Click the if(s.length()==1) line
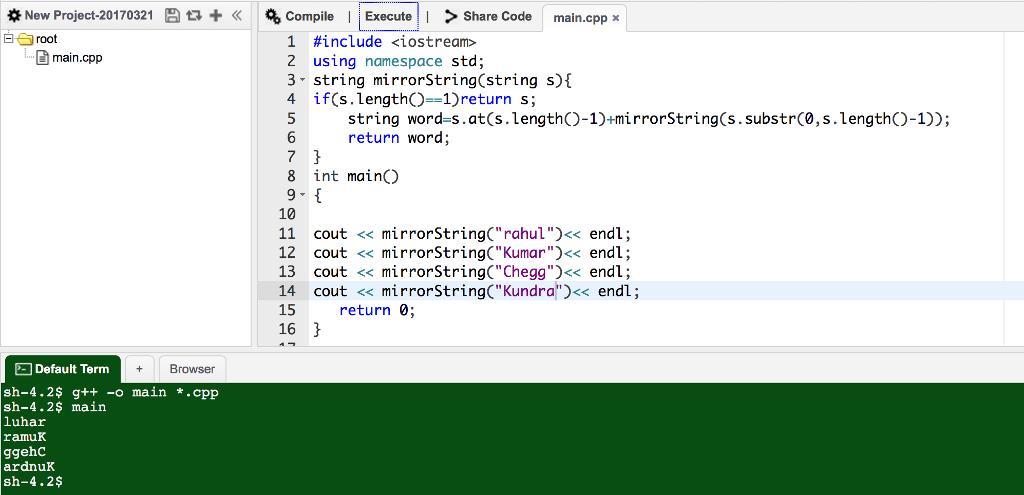Screen dimensions: 1024x495 tap(424, 100)
